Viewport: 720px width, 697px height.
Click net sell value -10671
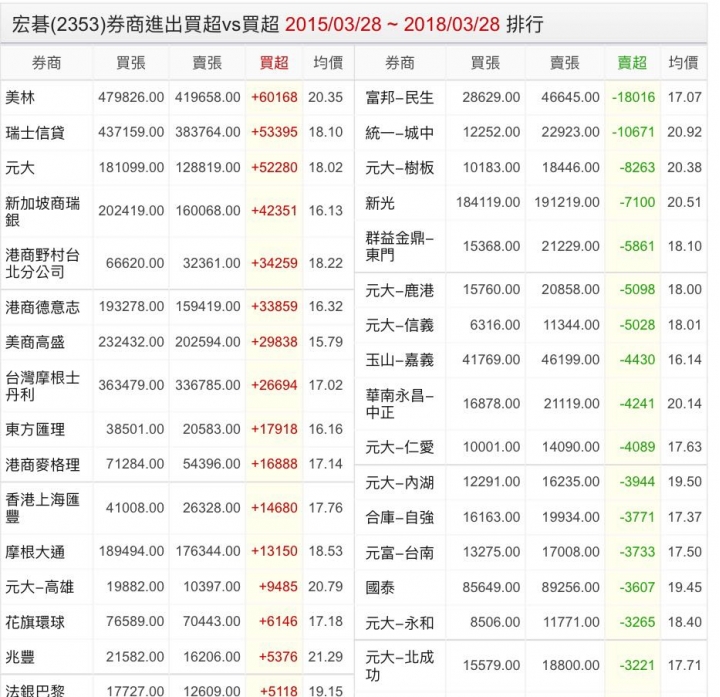(x=634, y=132)
